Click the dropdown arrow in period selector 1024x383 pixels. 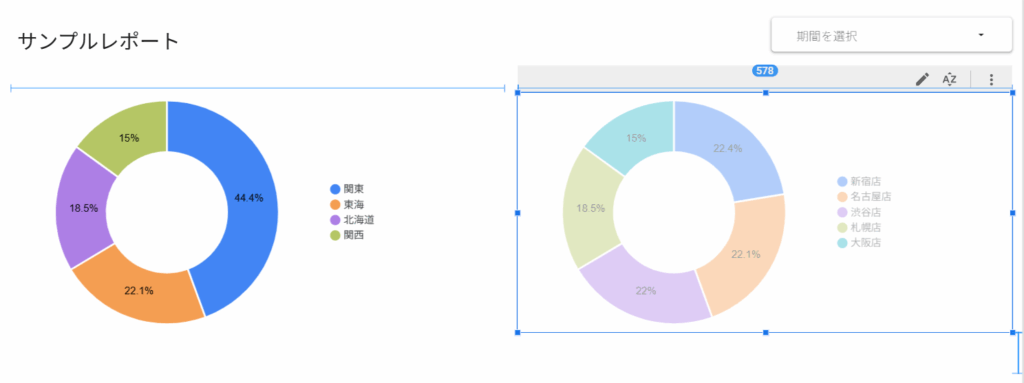point(981,35)
